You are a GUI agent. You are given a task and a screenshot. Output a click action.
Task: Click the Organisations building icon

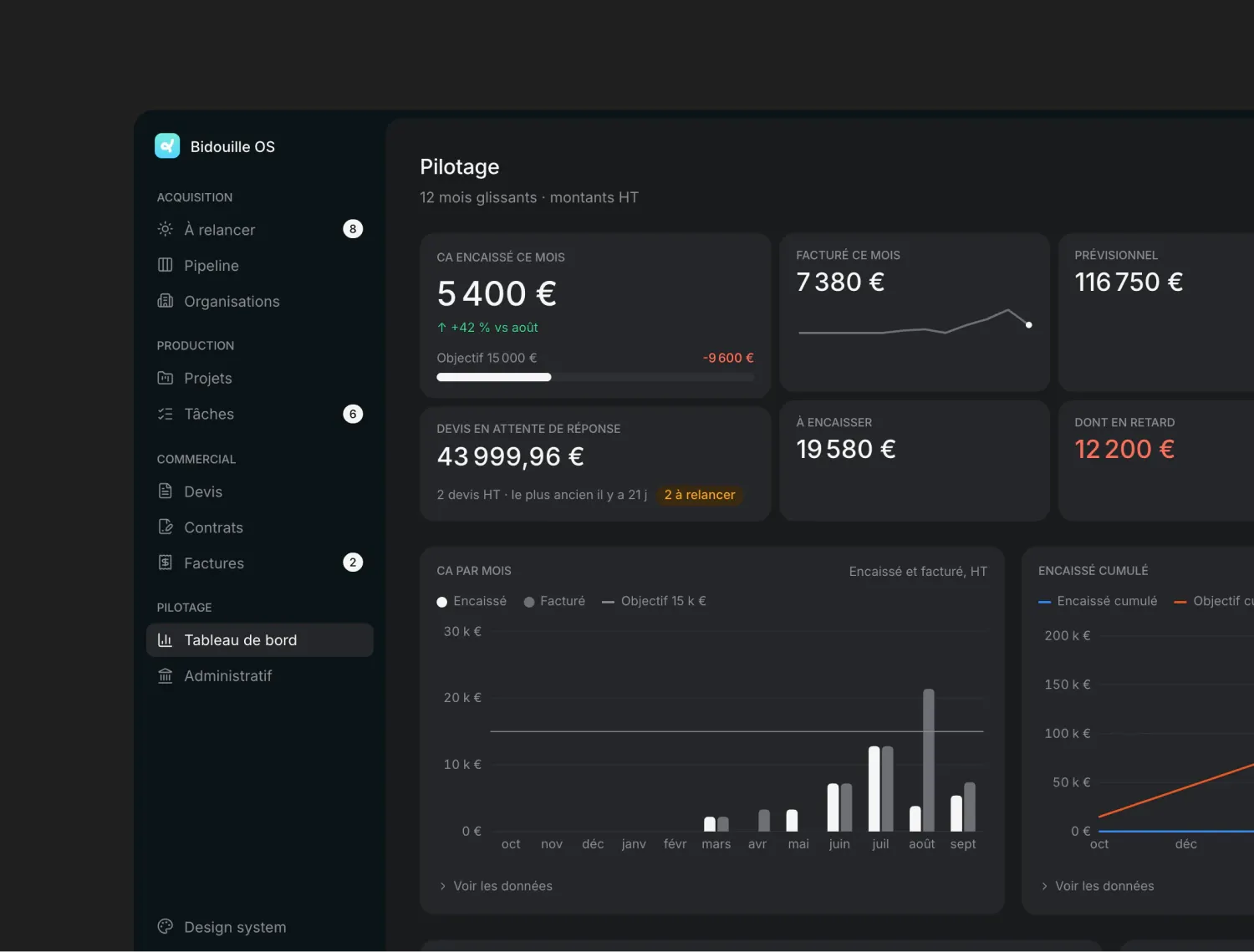tap(166, 301)
